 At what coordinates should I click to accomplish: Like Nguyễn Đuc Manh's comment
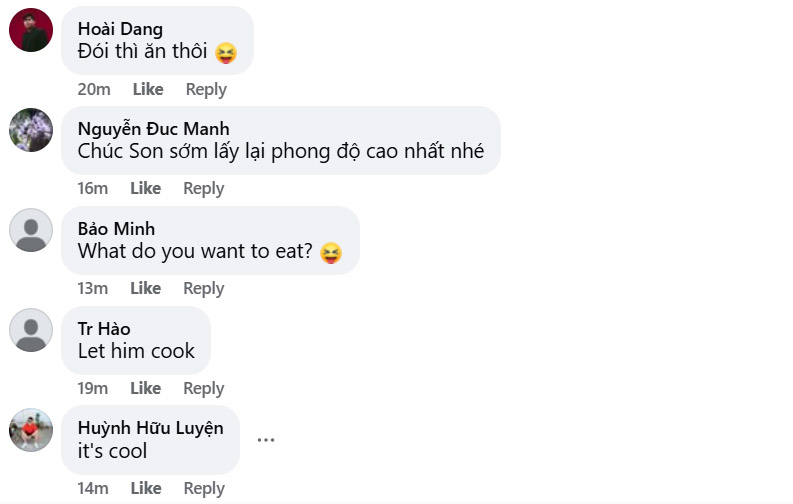pyautogui.click(x=145, y=188)
